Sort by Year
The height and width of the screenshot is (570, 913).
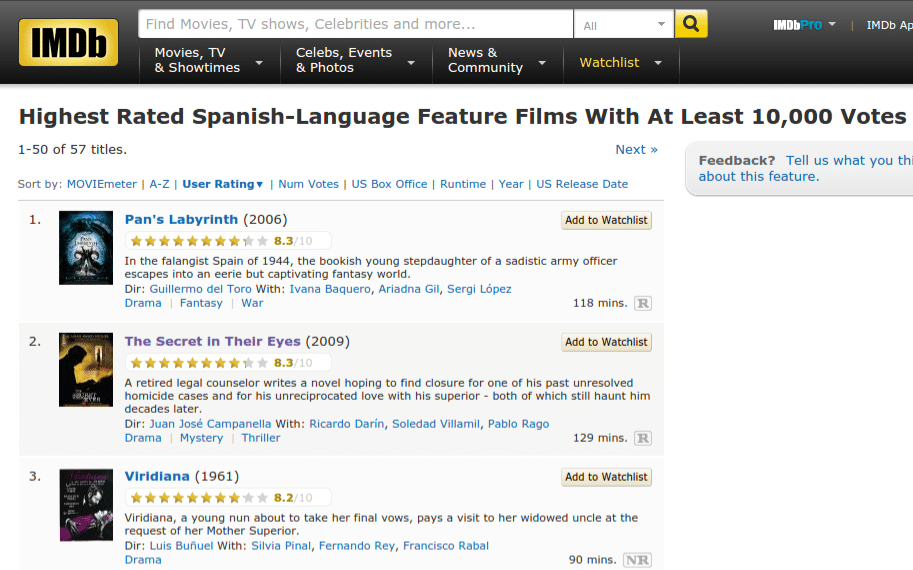coord(511,184)
